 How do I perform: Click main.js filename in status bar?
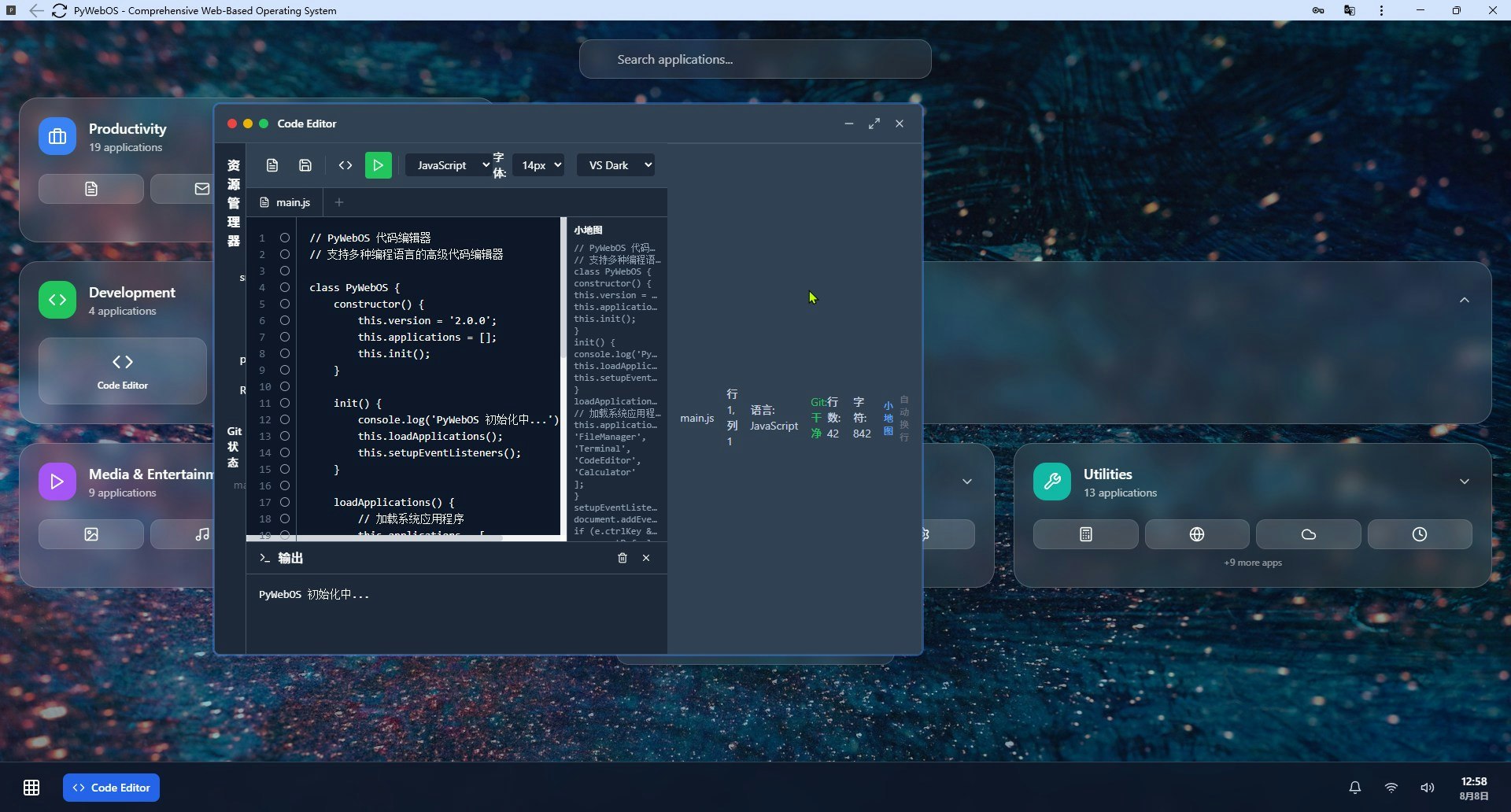[x=697, y=418]
